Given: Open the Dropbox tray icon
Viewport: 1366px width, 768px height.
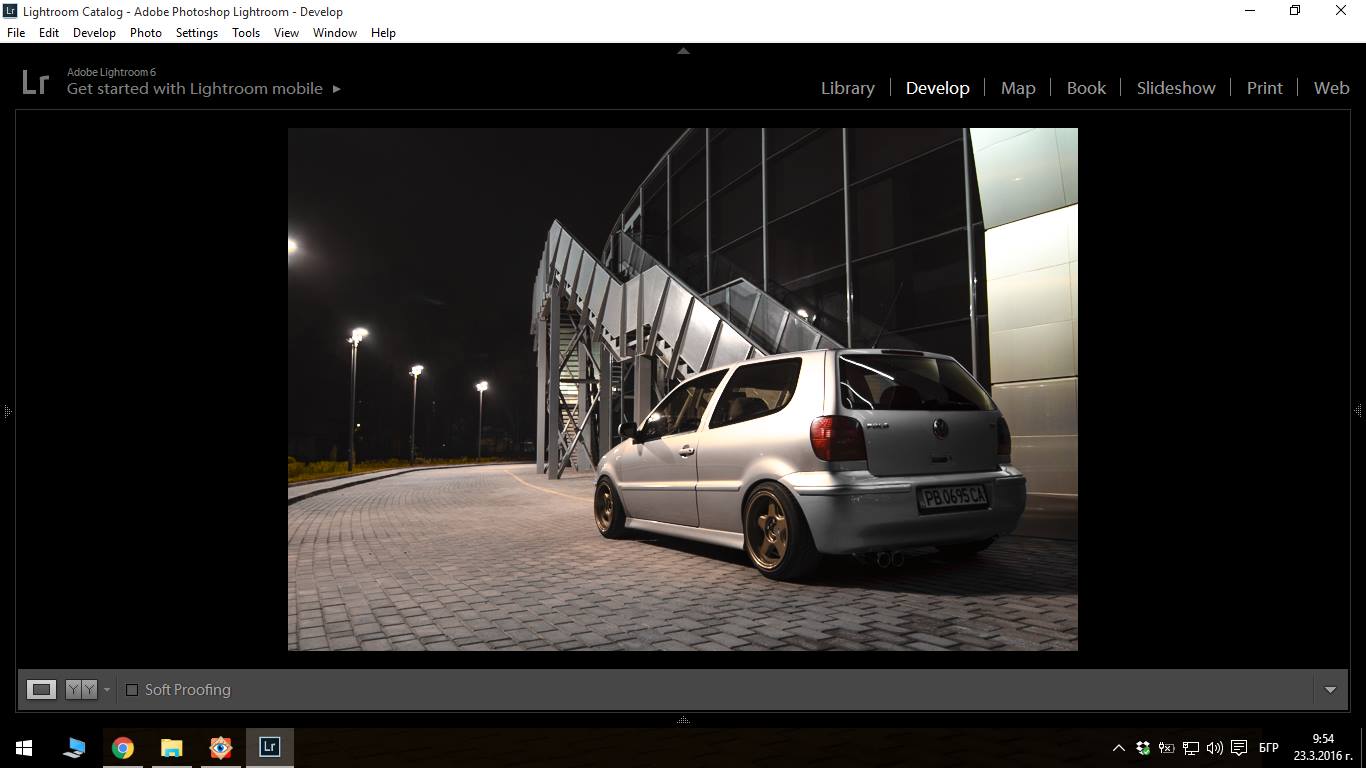Looking at the screenshot, I should pos(1142,748).
